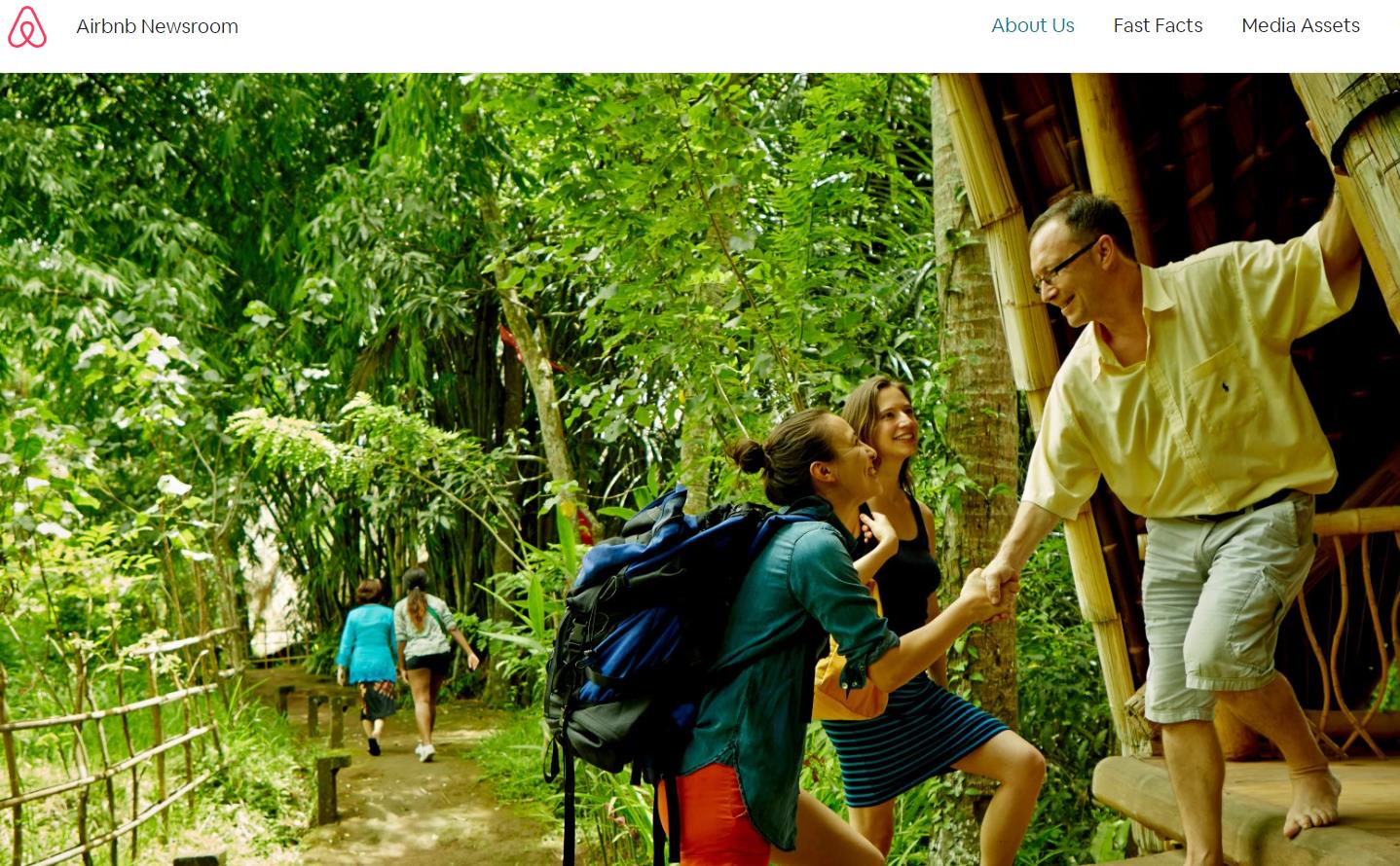
Task: Click the handshake in the hero image
Action: [990, 591]
